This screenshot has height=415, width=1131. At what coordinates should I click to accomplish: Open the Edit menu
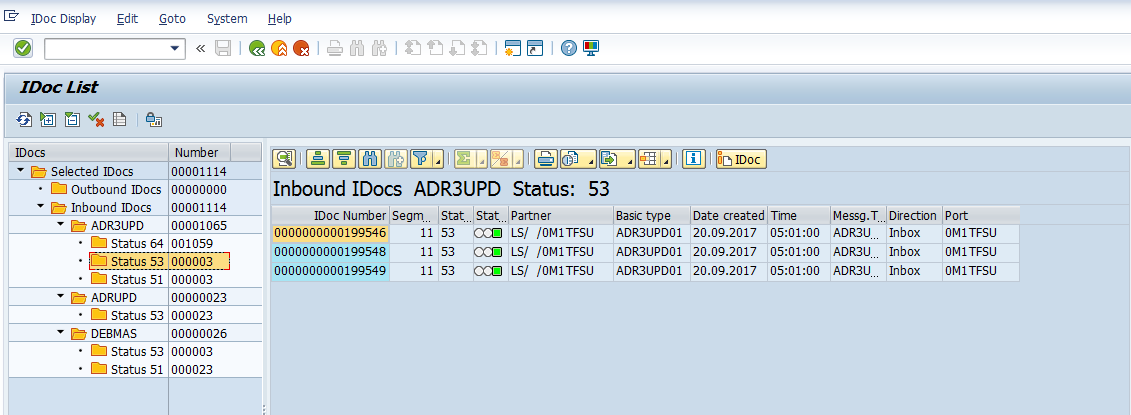coord(127,19)
